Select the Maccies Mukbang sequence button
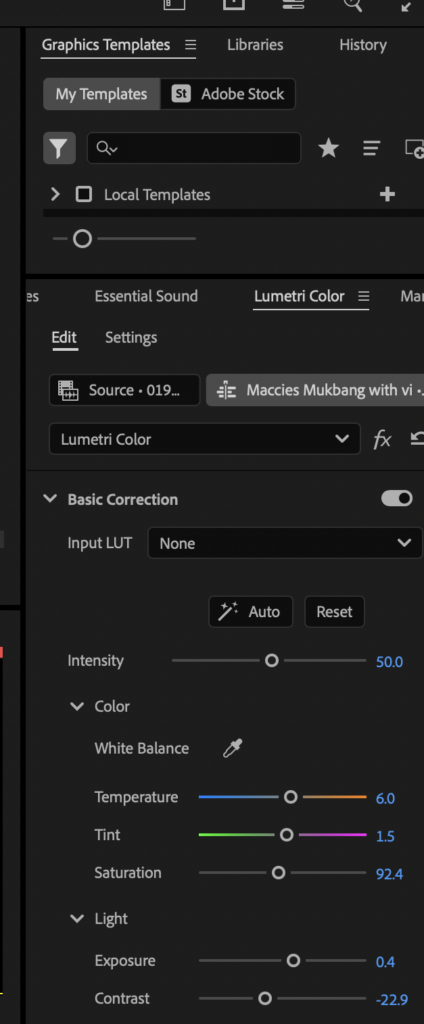424x1024 pixels. [315, 391]
